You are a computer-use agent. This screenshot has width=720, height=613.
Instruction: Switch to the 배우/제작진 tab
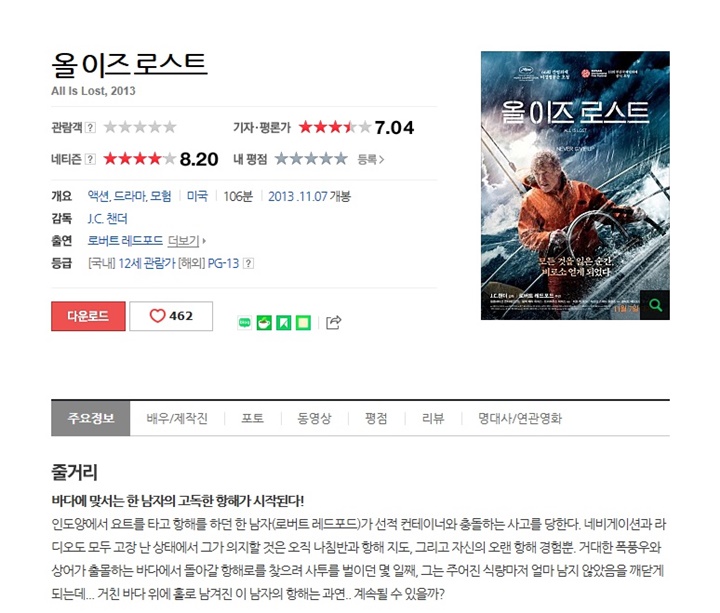point(177,418)
